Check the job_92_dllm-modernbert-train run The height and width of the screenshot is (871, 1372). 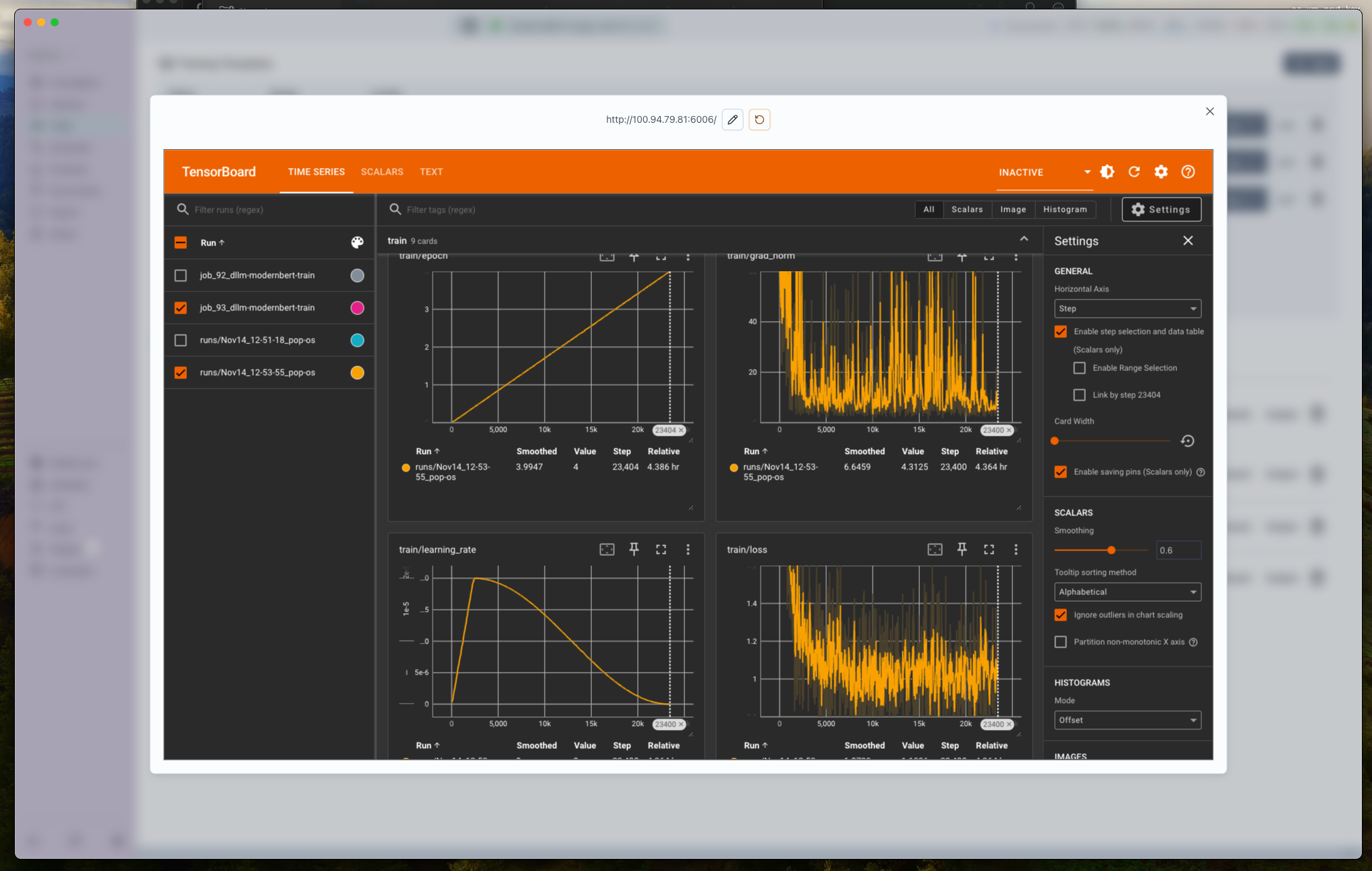tap(181, 275)
